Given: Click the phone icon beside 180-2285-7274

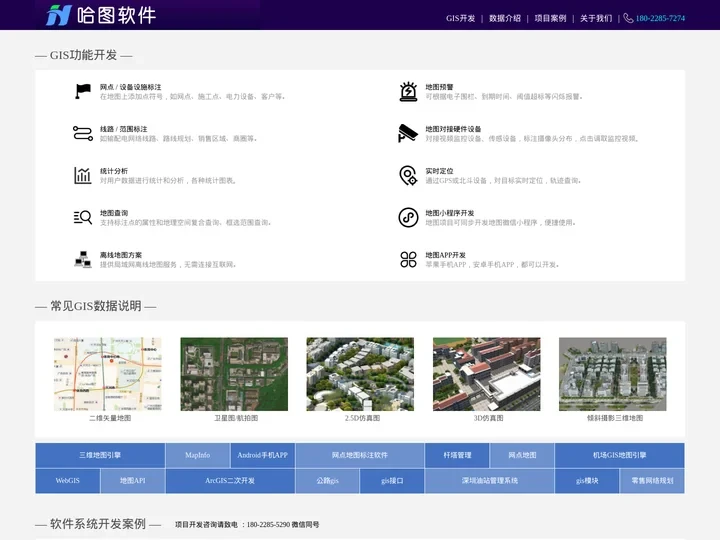Looking at the screenshot, I should click(x=628, y=18).
